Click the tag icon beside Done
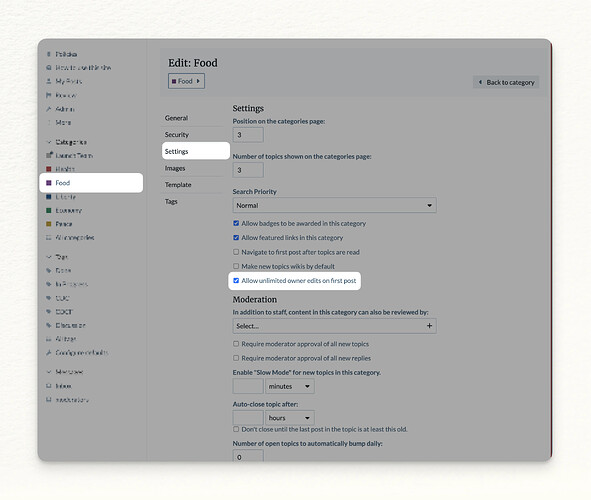This screenshot has height=500, width=591. [x=49, y=270]
